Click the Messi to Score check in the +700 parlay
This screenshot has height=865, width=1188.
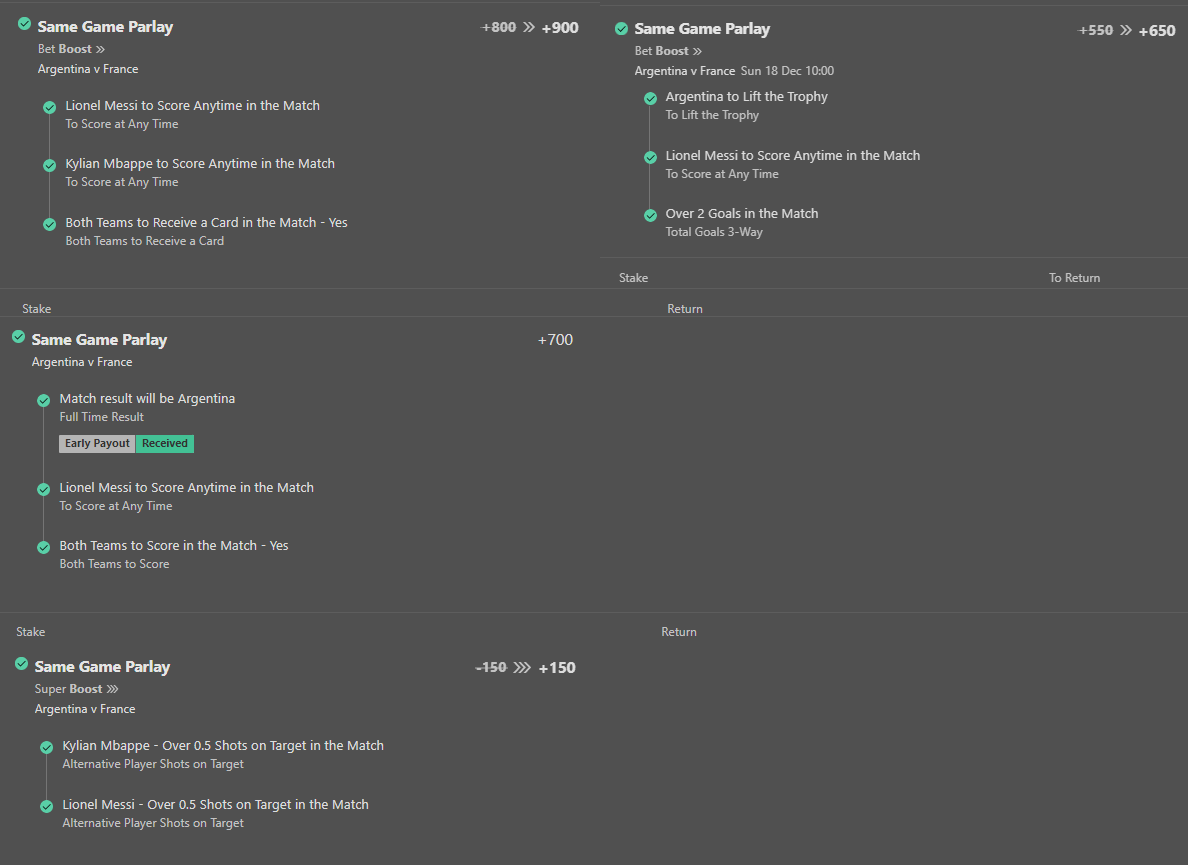[44, 489]
